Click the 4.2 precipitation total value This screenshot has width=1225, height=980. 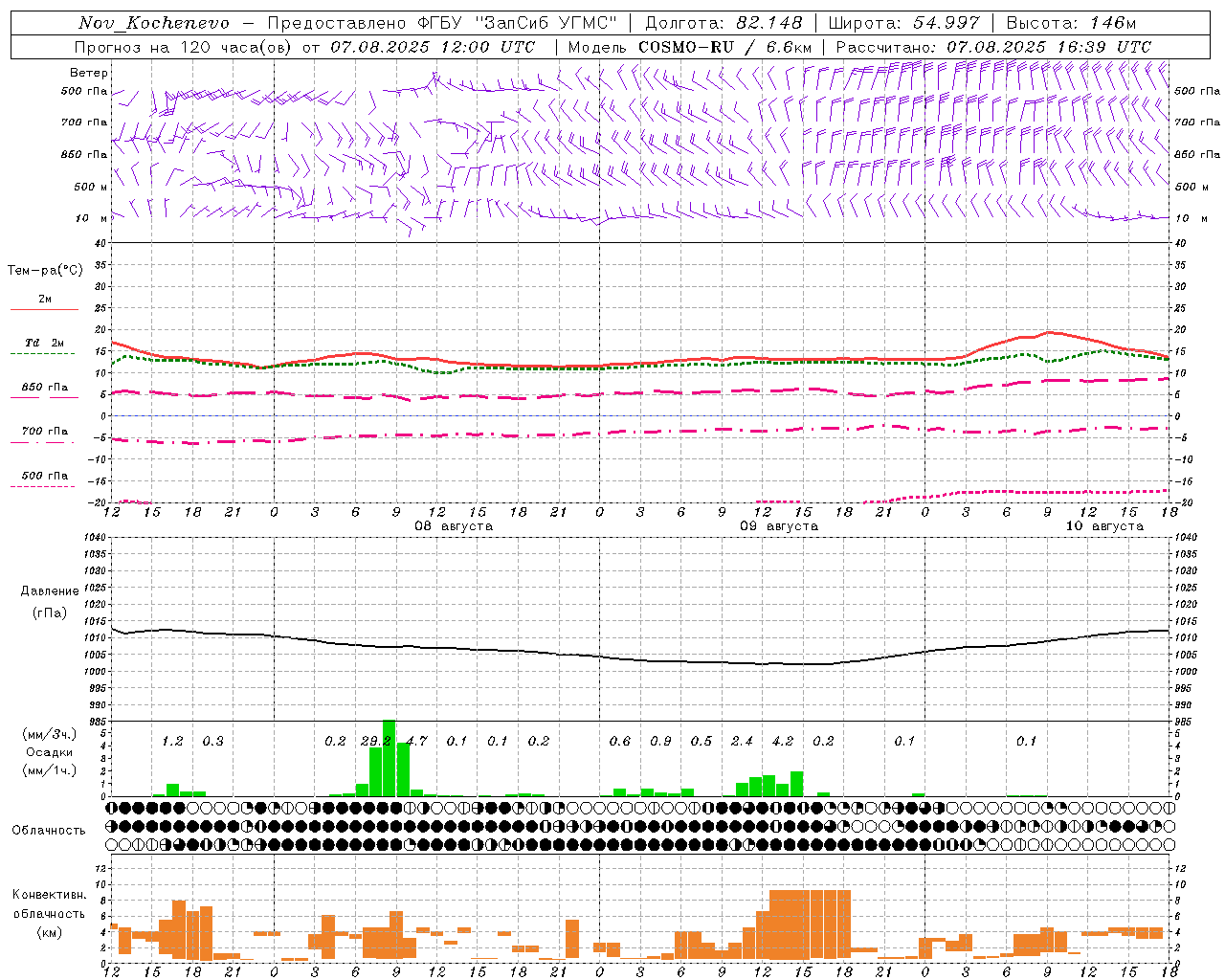(x=783, y=741)
